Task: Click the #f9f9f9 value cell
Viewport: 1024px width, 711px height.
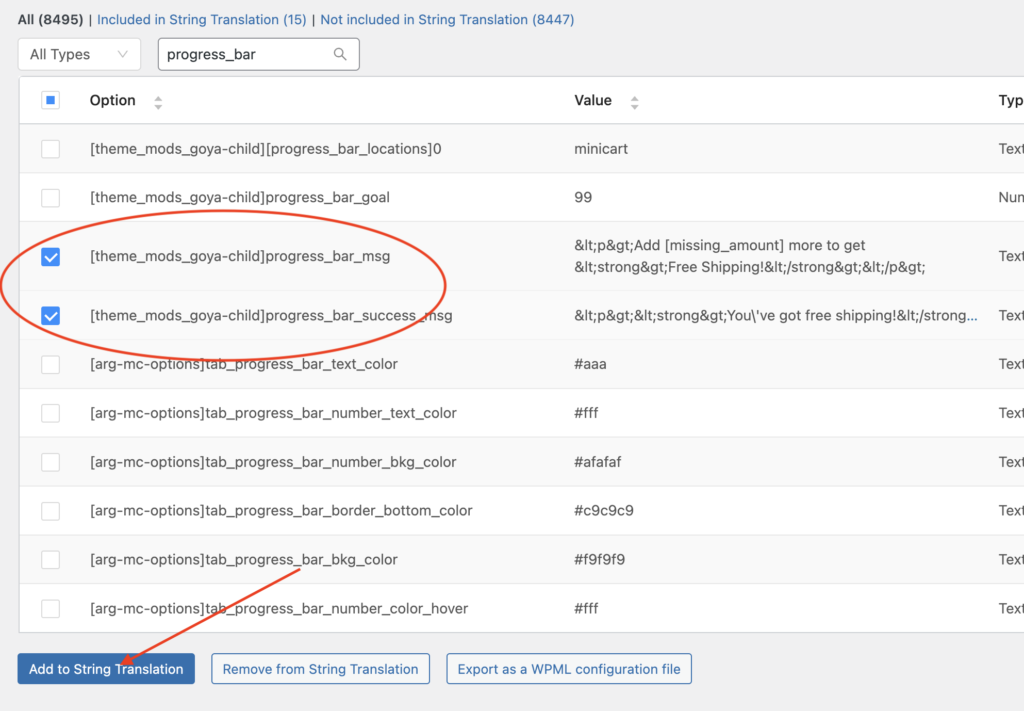Action: tap(600, 559)
